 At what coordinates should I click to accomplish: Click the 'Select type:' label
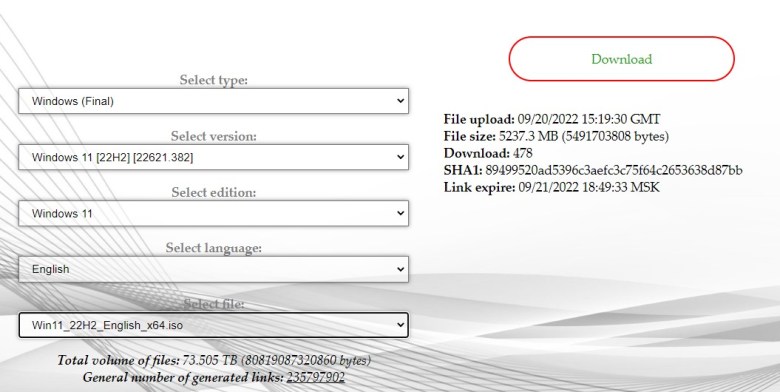[213, 80]
